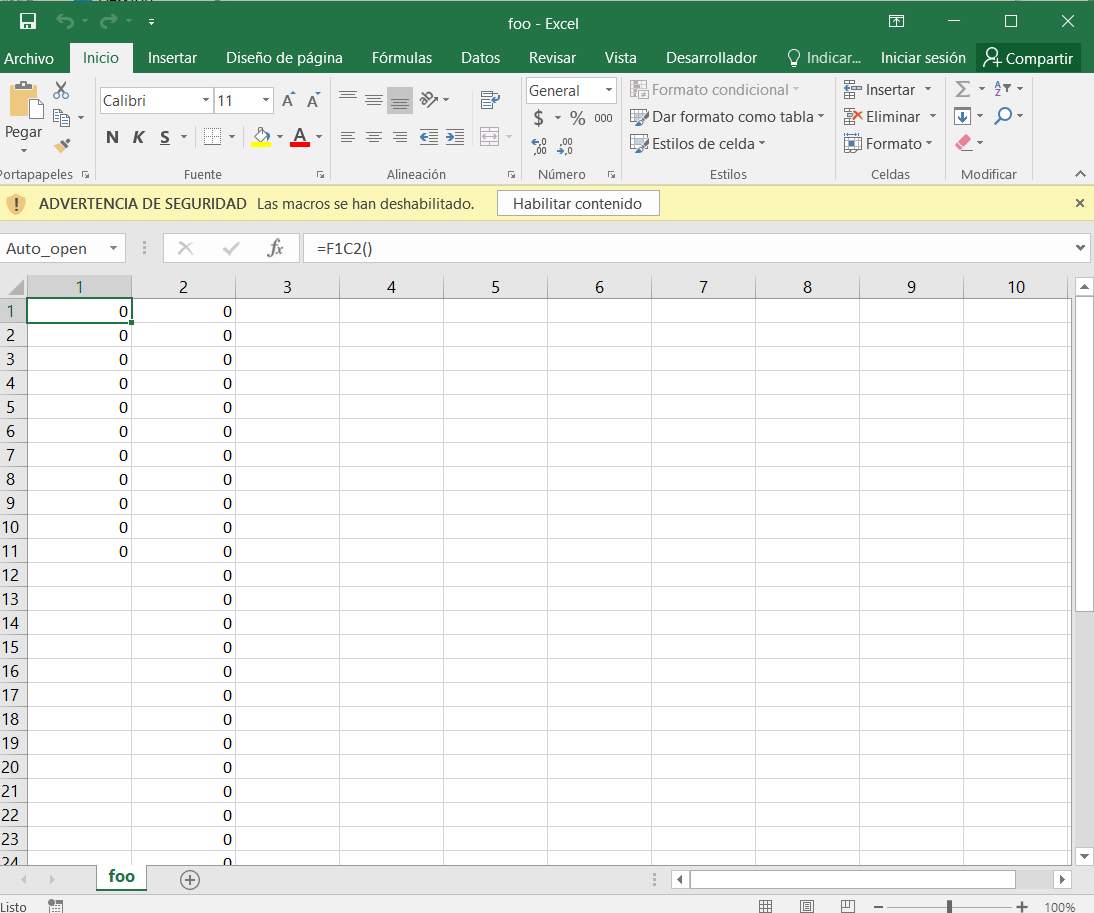Image resolution: width=1094 pixels, height=913 pixels.
Task: Toggle center horizontal alignment
Action: (373, 137)
